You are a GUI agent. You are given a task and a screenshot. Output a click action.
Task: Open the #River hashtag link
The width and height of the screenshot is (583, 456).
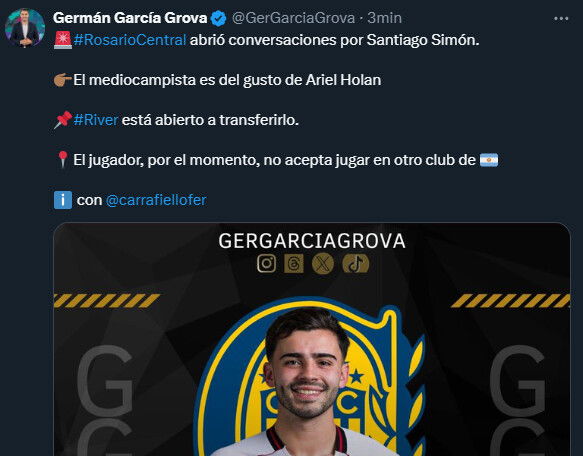tap(96, 120)
